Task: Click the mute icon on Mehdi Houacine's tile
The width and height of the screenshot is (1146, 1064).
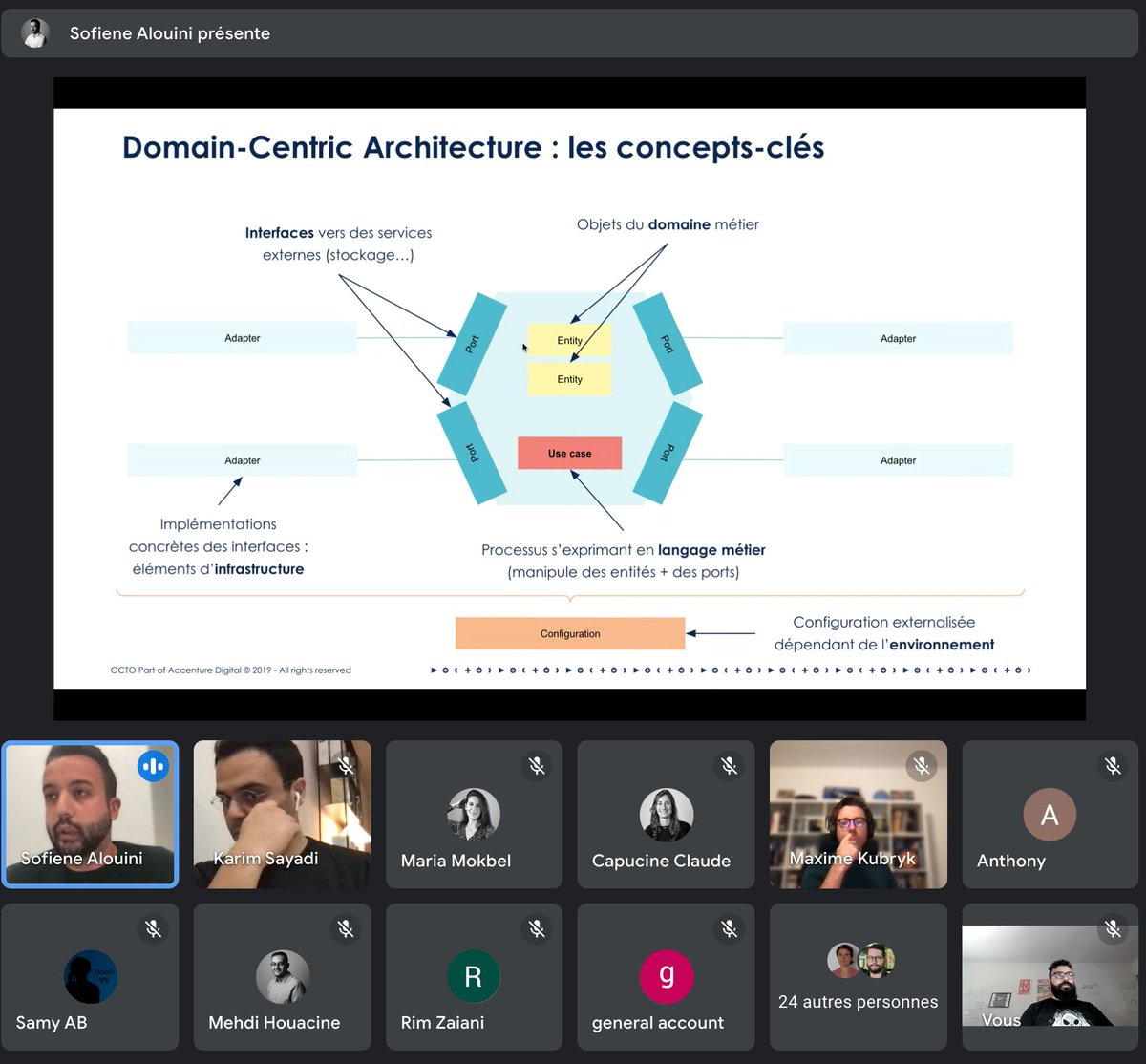Action: click(x=346, y=928)
